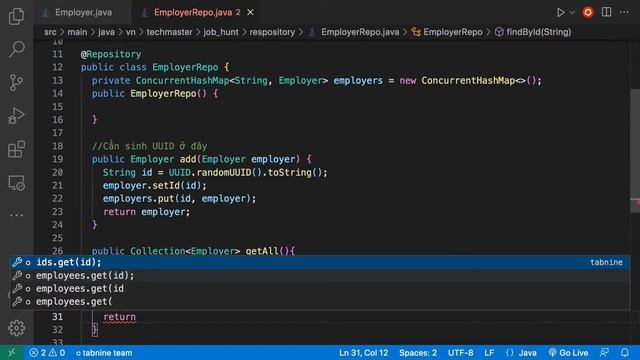Click the Vietnamese comment on line 18
The height and width of the screenshot is (360, 640).
point(149,146)
